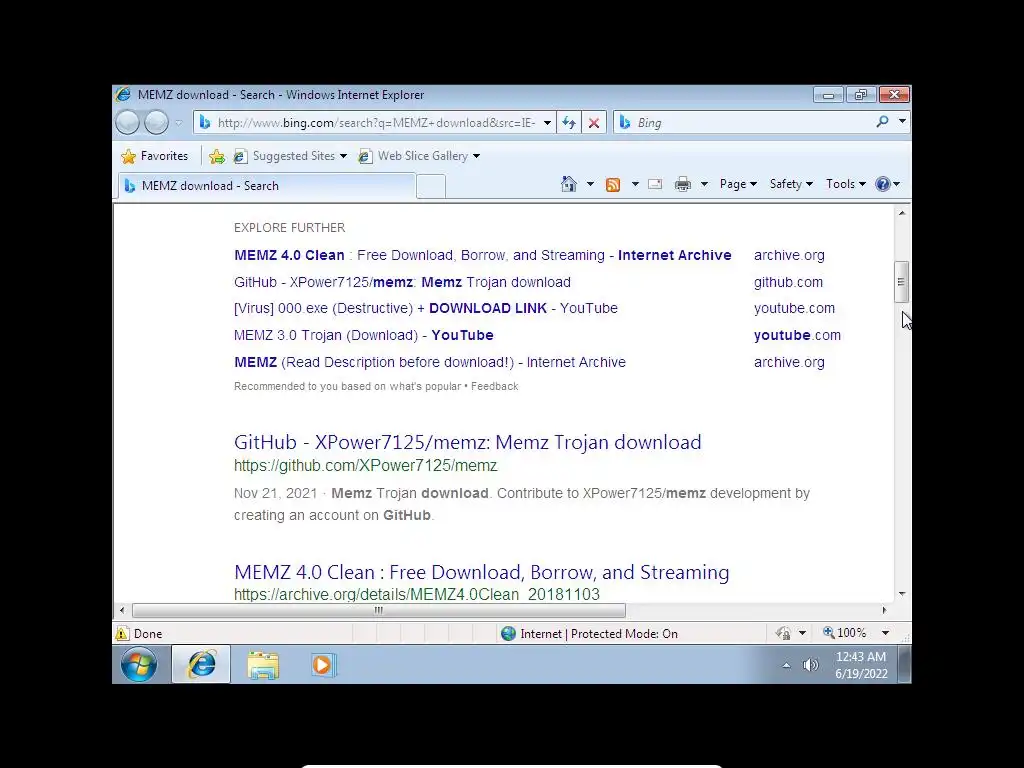Viewport: 1024px width, 768px height.
Task: Open the Windows Start orb
Action: (x=139, y=664)
